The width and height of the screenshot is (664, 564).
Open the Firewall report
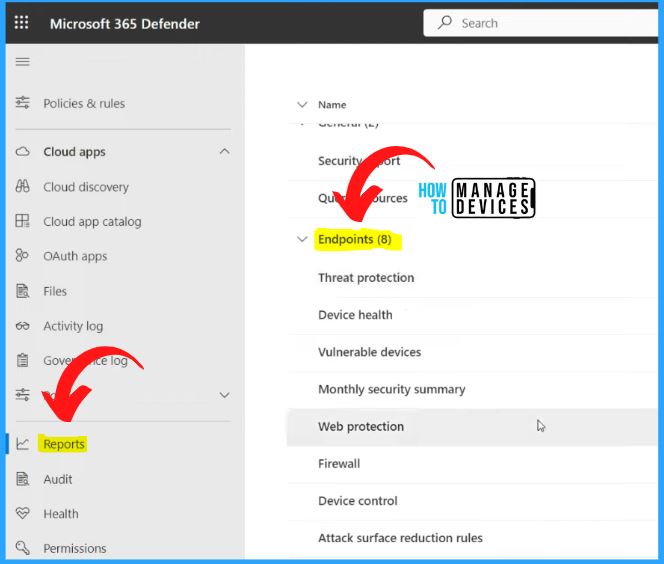339,464
